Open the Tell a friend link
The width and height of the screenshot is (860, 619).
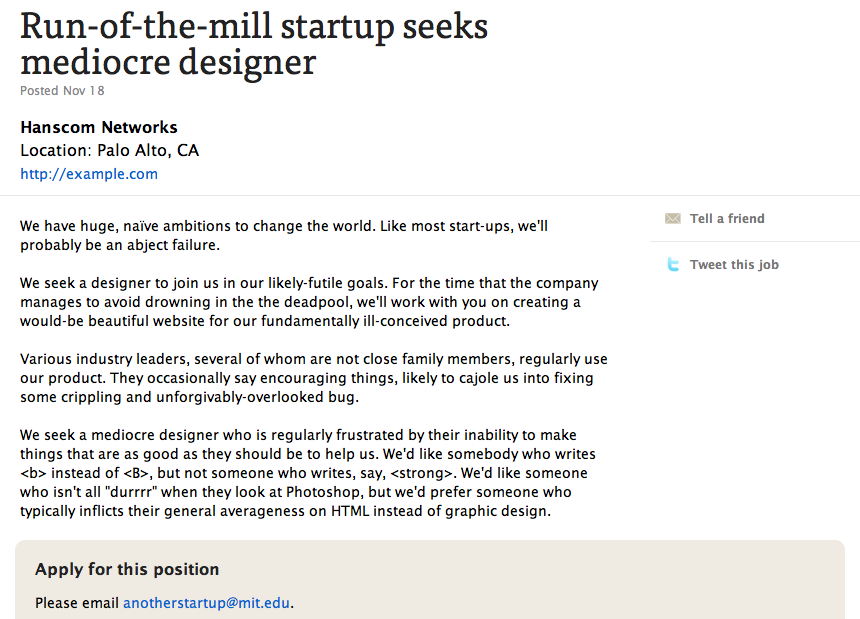pos(727,218)
